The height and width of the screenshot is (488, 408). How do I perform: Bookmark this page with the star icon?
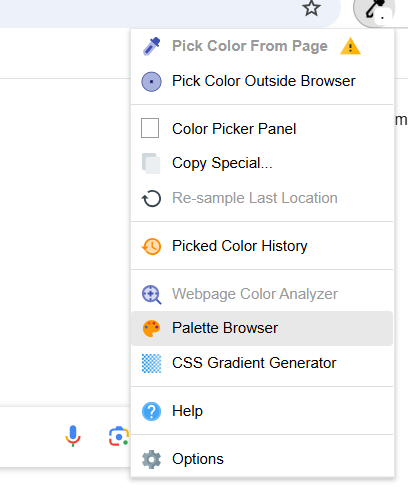pos(311,8)
